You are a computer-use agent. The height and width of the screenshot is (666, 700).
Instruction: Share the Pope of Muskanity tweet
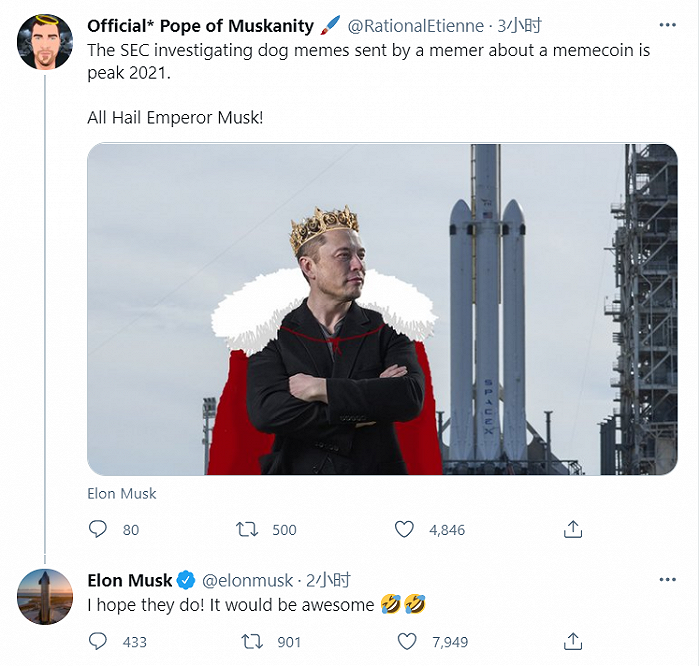[573, 529]
